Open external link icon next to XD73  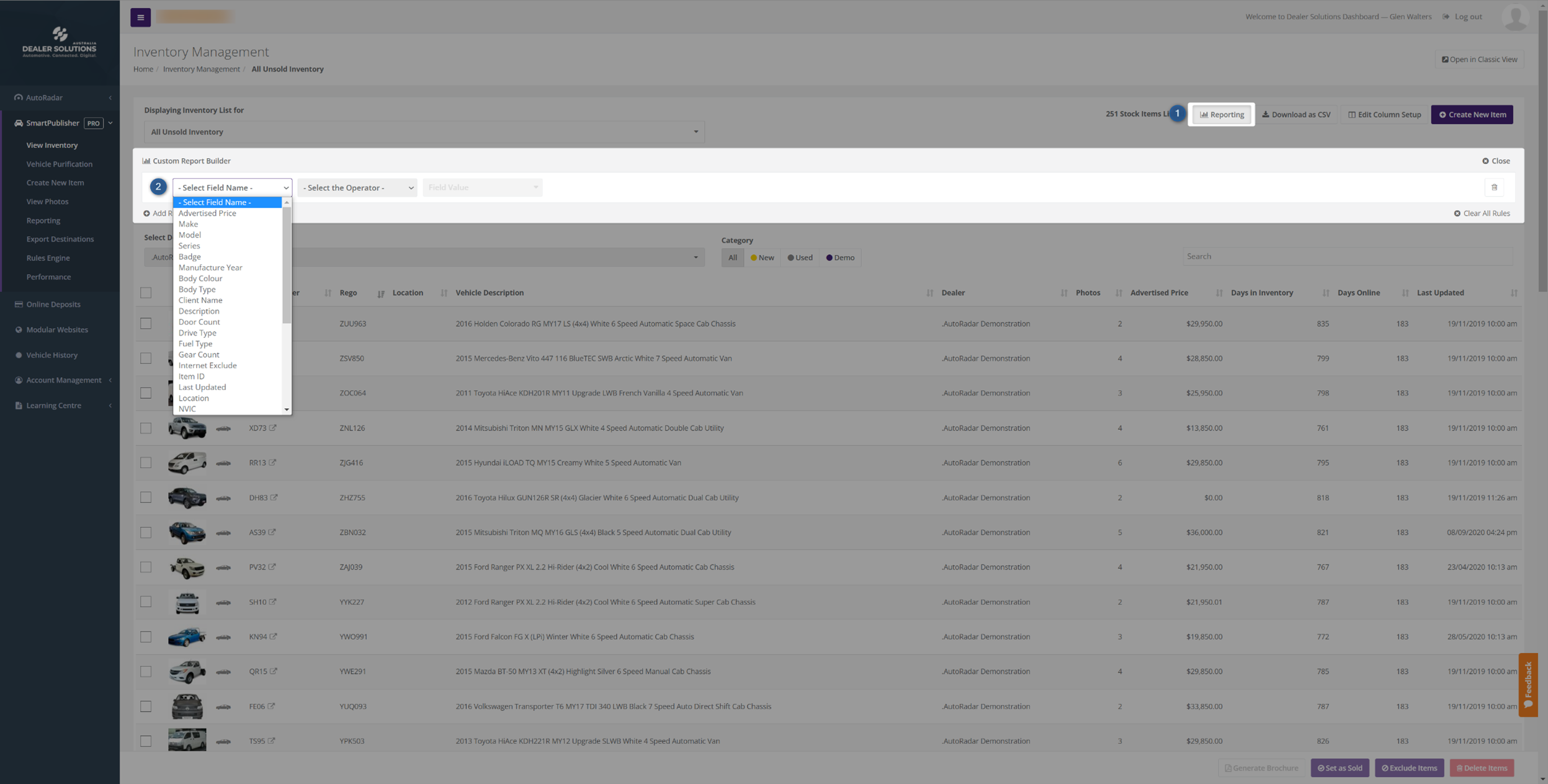pyautogui.click(x=273, y=428)
